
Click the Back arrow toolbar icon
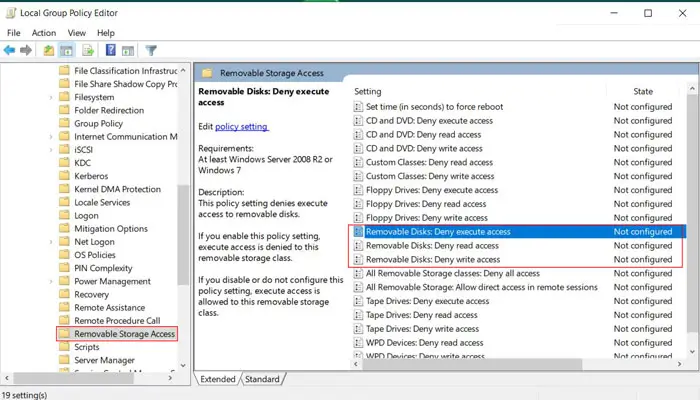click(x=10, y=50)
